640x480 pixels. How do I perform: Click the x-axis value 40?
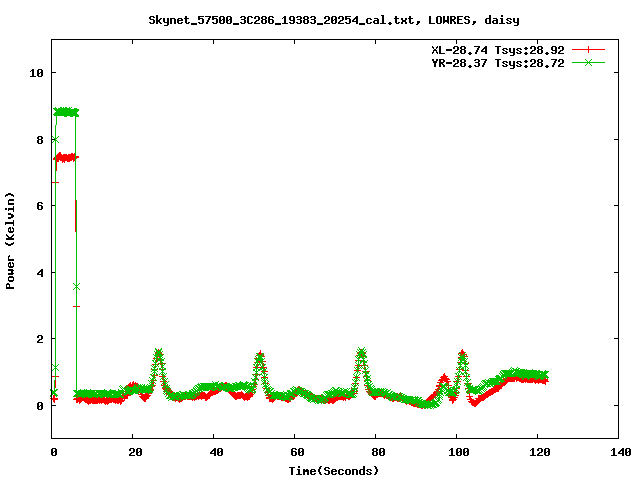coord(216,452)
